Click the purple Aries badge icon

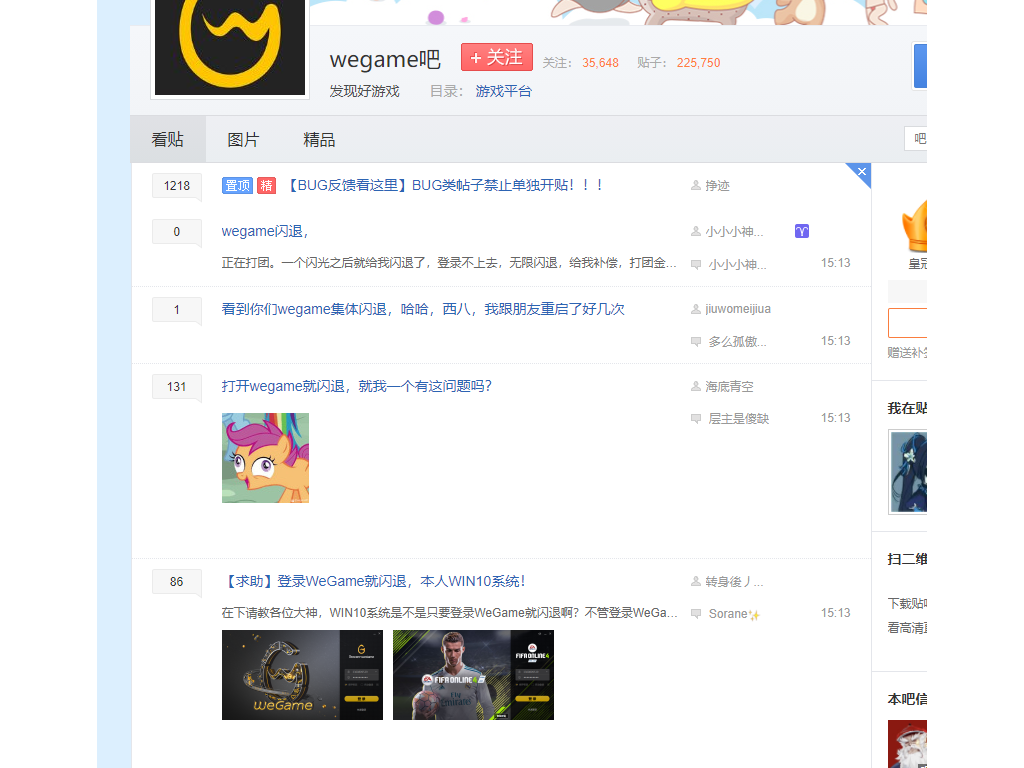point(802,231)
